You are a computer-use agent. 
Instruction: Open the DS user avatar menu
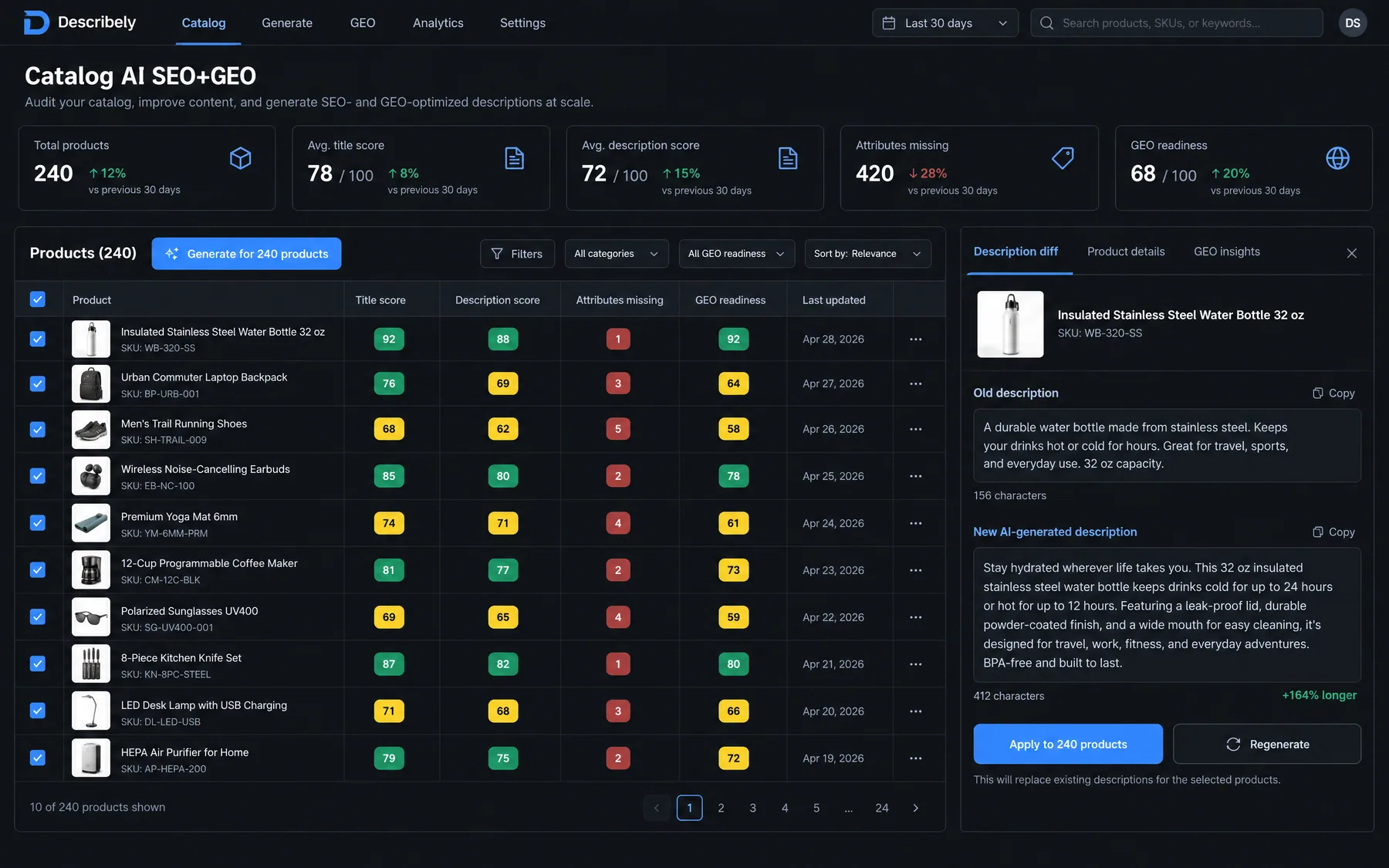[x=1353, y=23]
